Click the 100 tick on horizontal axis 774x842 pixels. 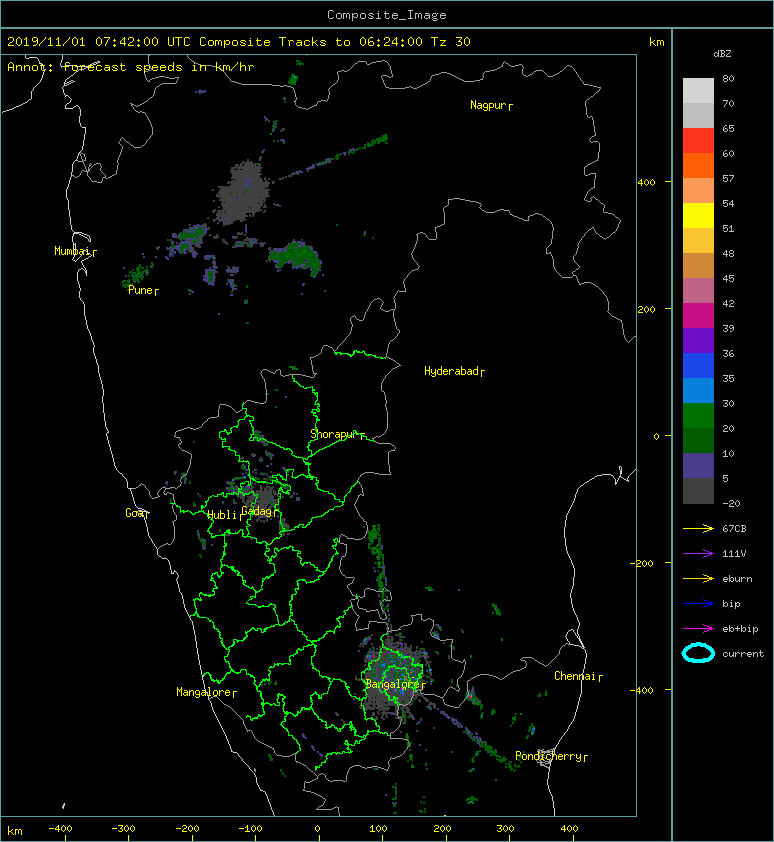[x=379, y=829]
